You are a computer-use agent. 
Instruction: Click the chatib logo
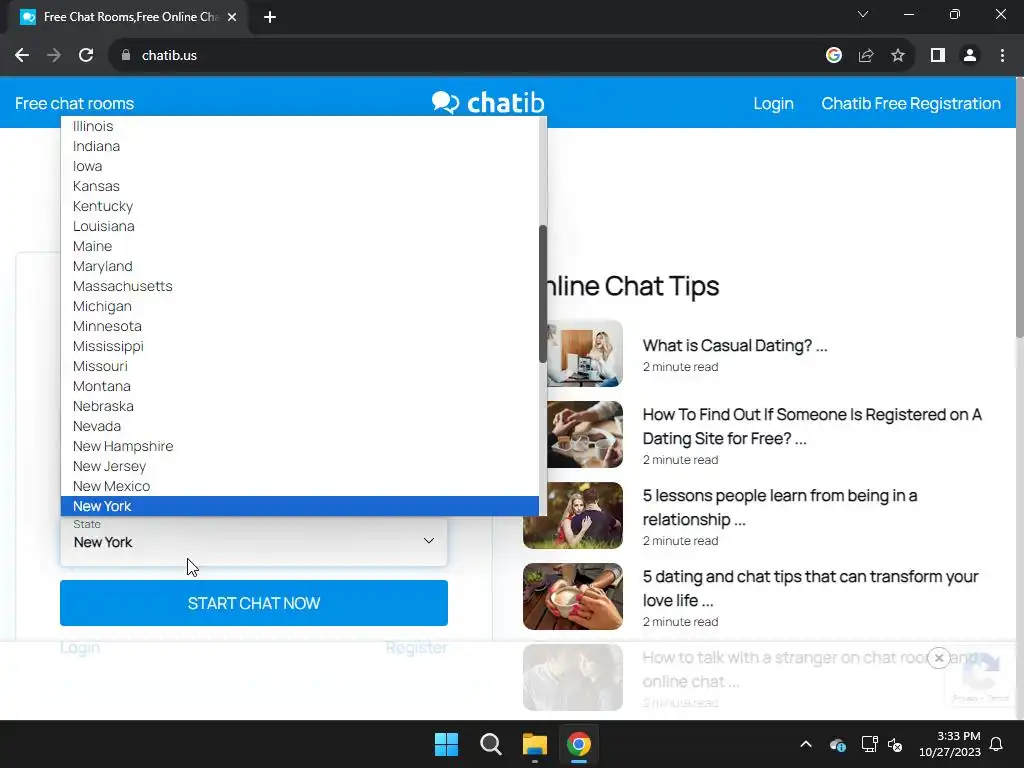tap(488, 103)
